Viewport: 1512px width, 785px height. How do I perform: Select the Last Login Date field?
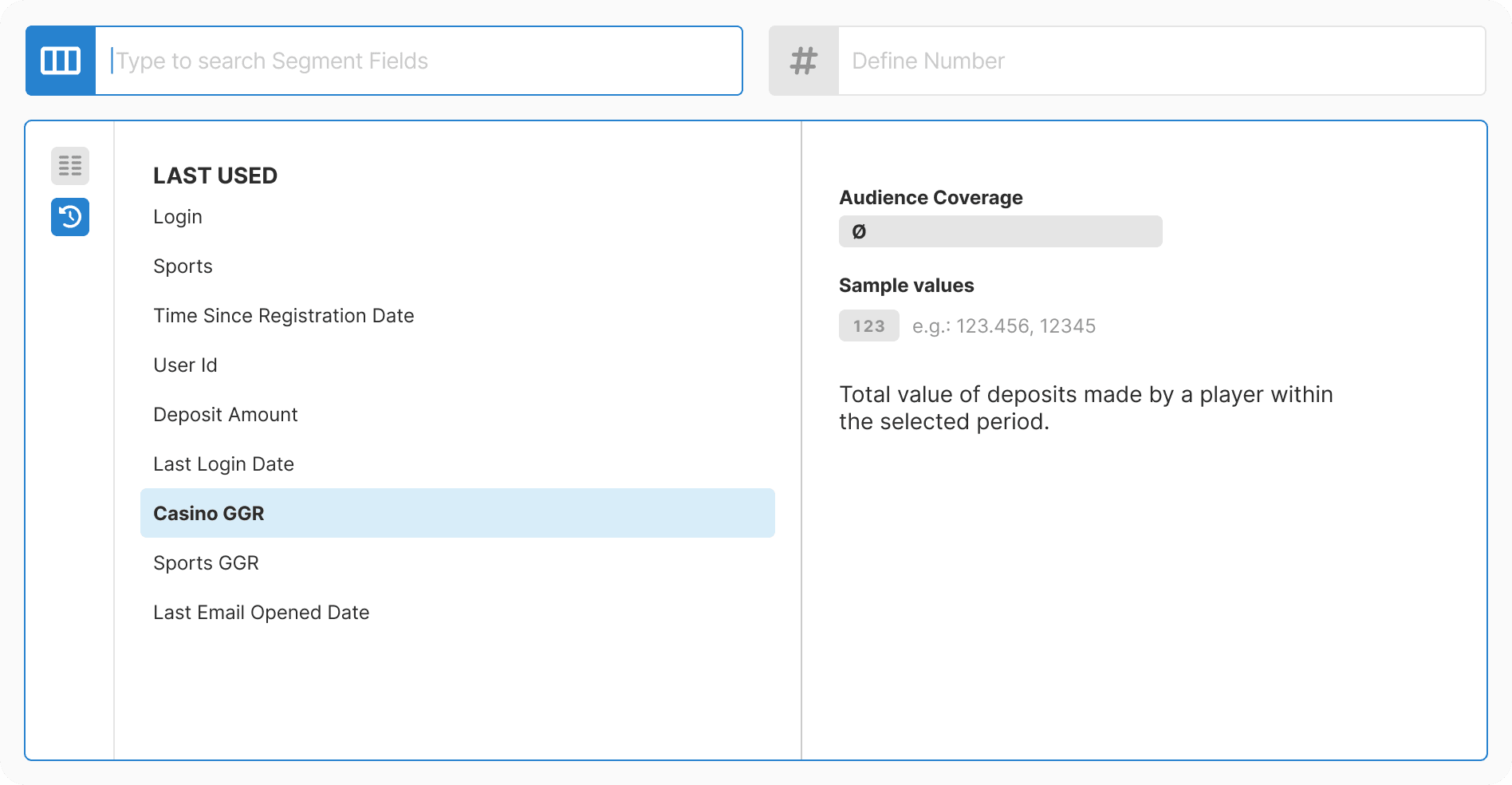click(x=224, y=464)
